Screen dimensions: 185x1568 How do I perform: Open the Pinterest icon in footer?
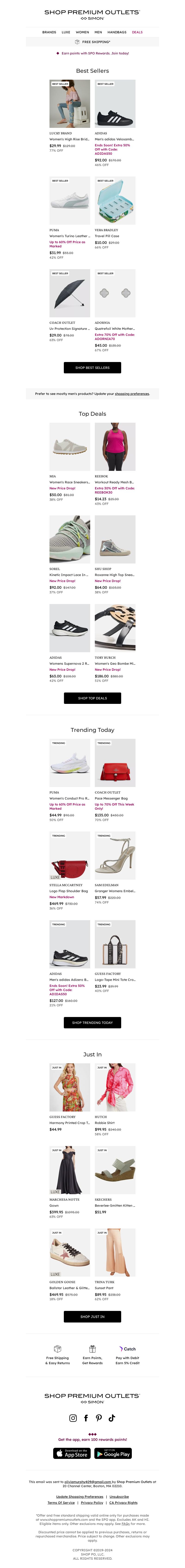pos(99,1418)
